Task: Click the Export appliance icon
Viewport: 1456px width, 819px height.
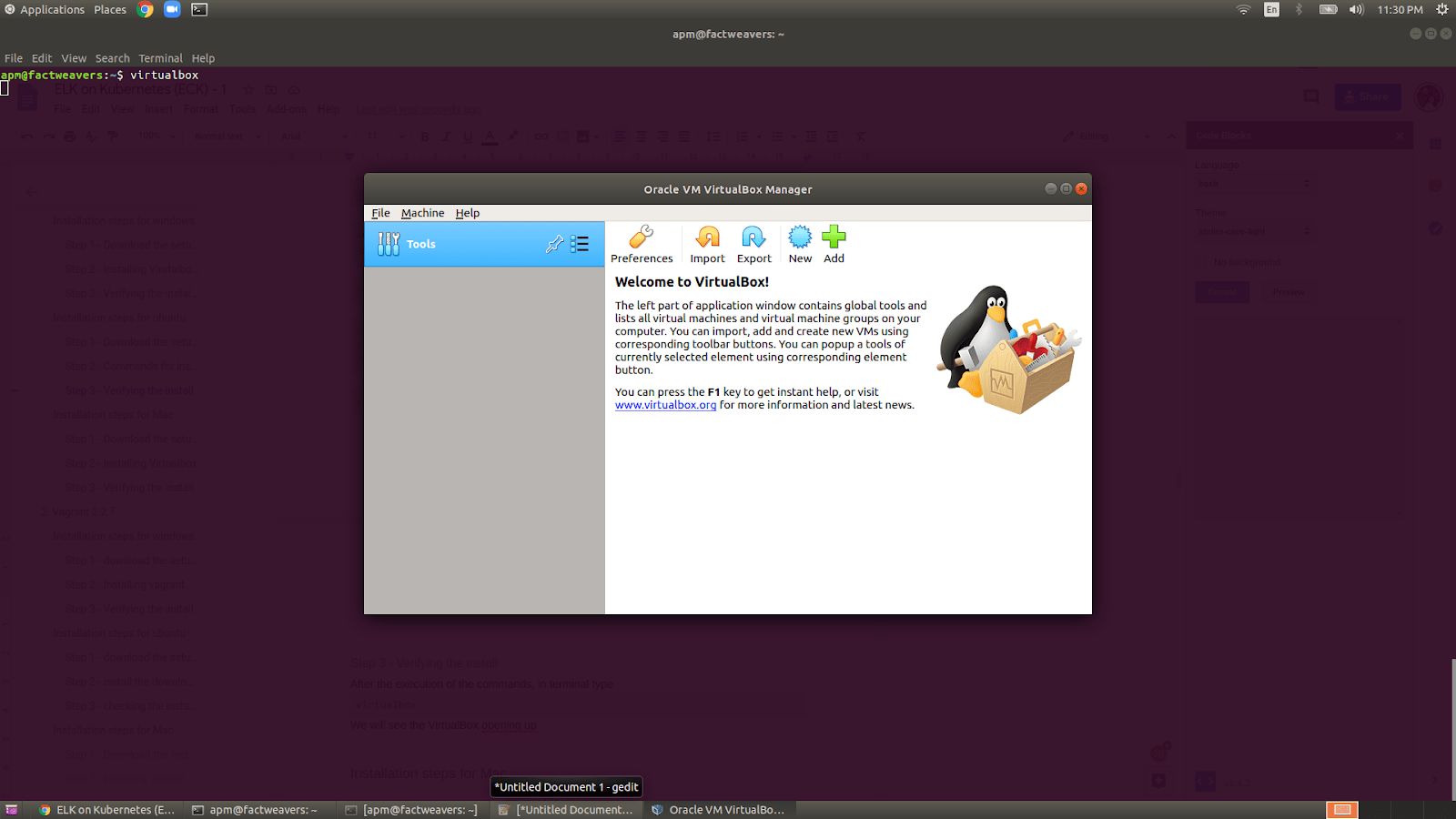Action: pyautogui.click(x=753, y=245)
